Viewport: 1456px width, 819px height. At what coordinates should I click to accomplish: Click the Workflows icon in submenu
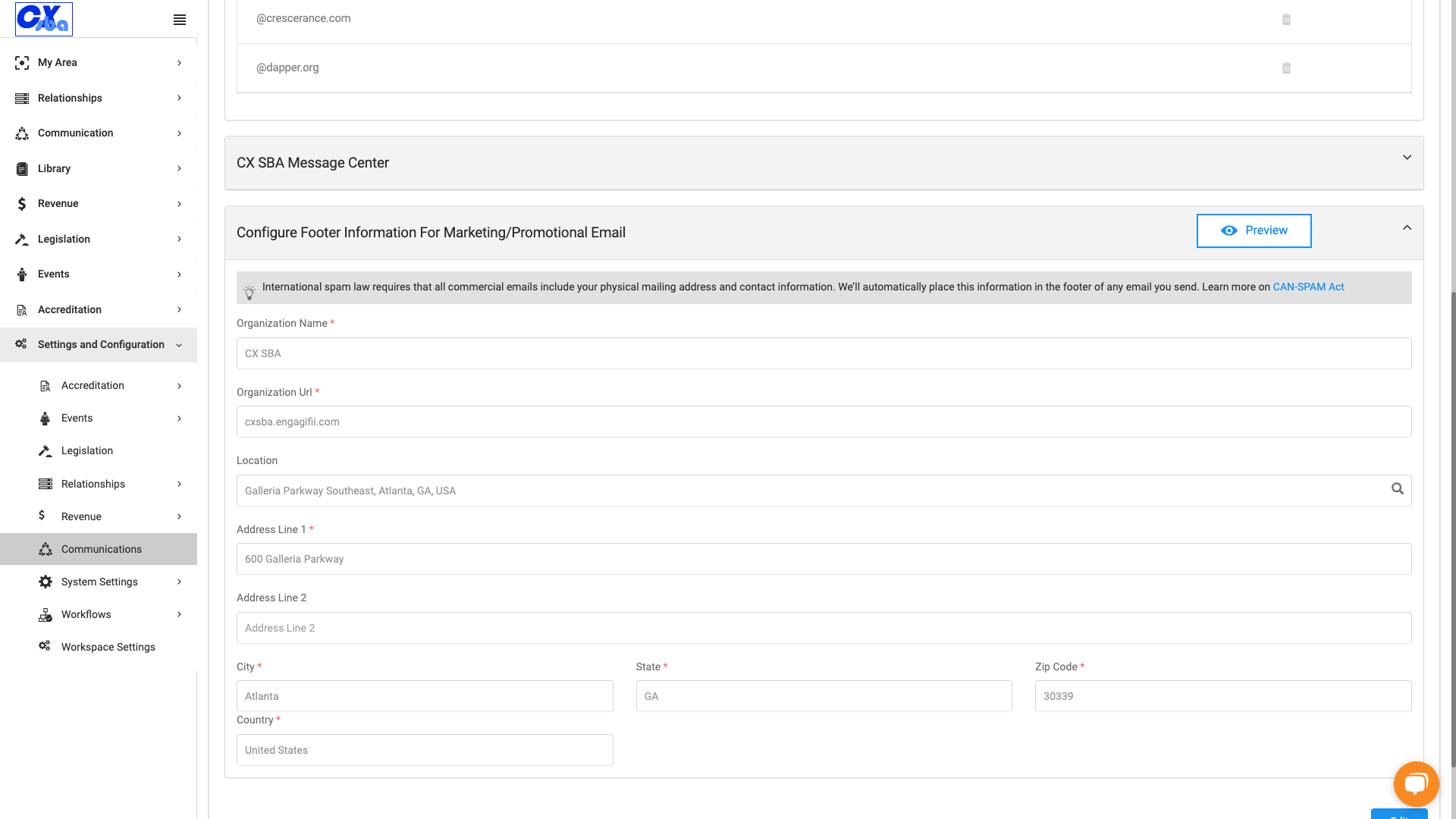point(45,615)
